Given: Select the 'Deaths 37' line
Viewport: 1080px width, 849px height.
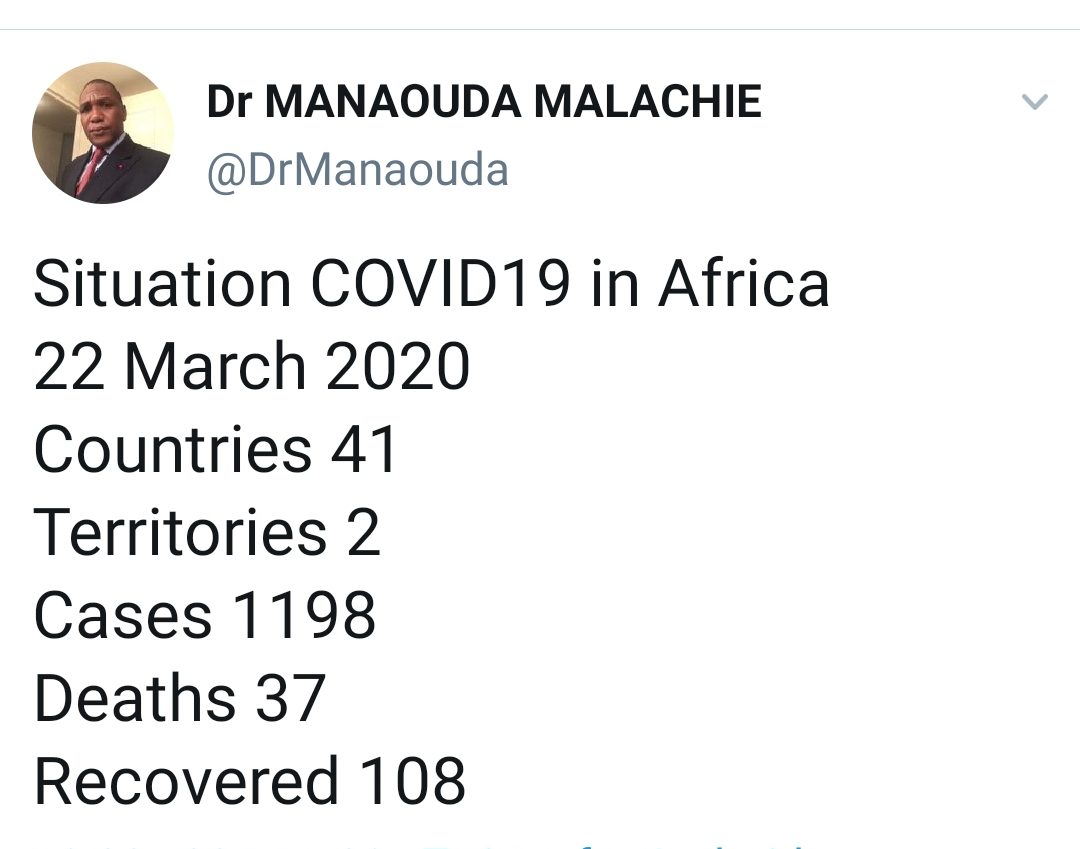Looking at the screenshot, I should point(179,698).
